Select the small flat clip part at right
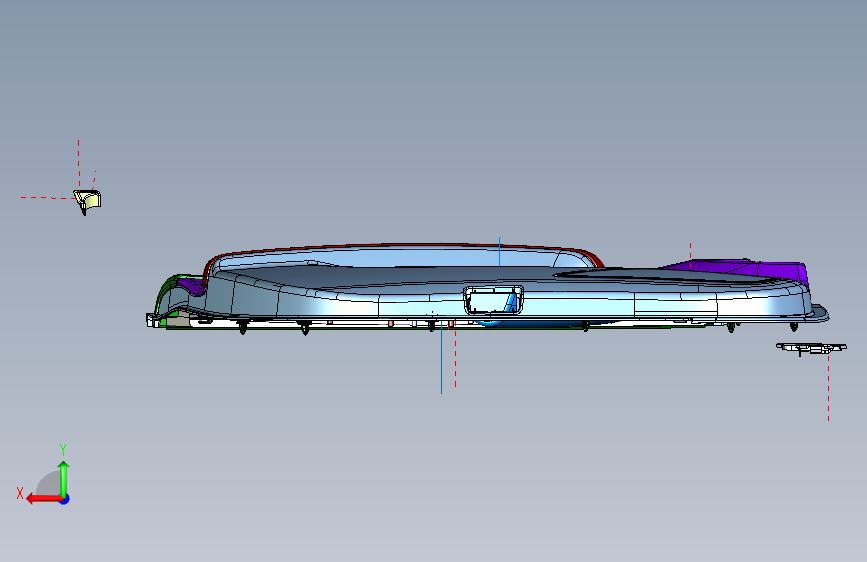Screen dimensions: 867x562 pos(811,348)
